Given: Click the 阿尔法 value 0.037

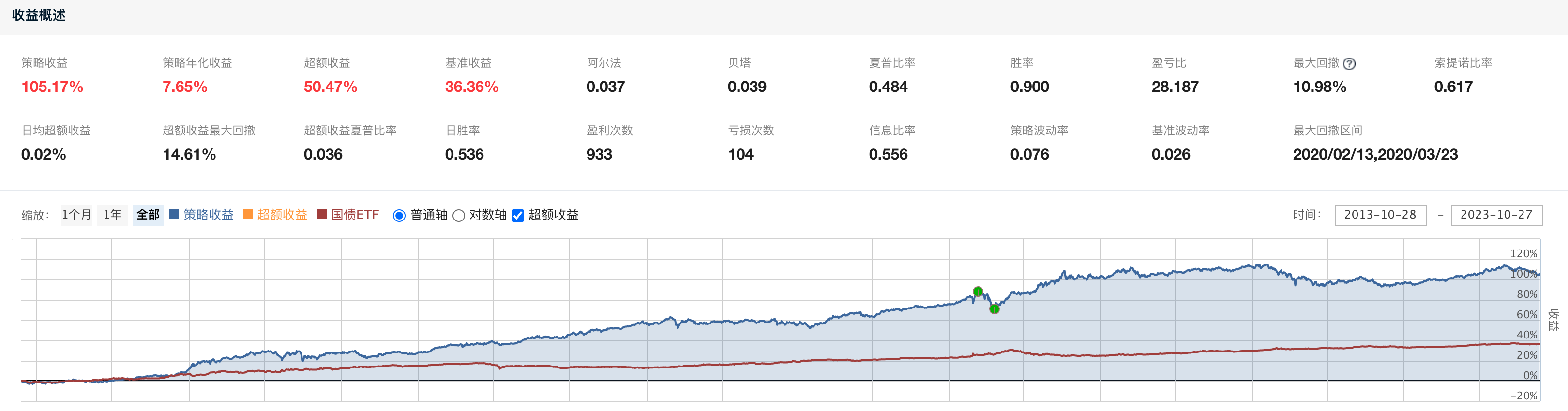Looking at the screenshot, I should coord(605,87).
